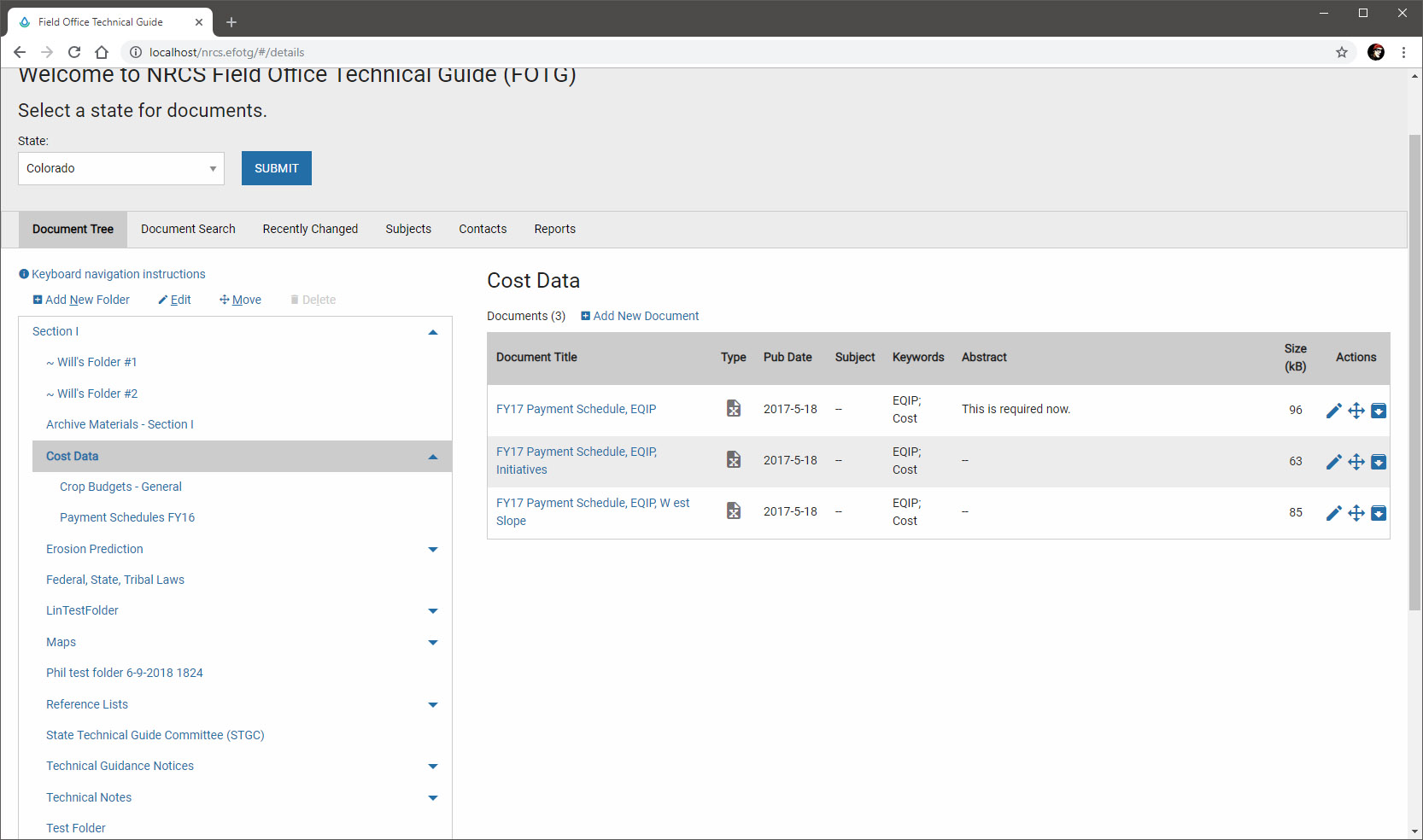This screenshot has width=1423, height=840.
Task: Open the Contacts tab
Action: 483,229
